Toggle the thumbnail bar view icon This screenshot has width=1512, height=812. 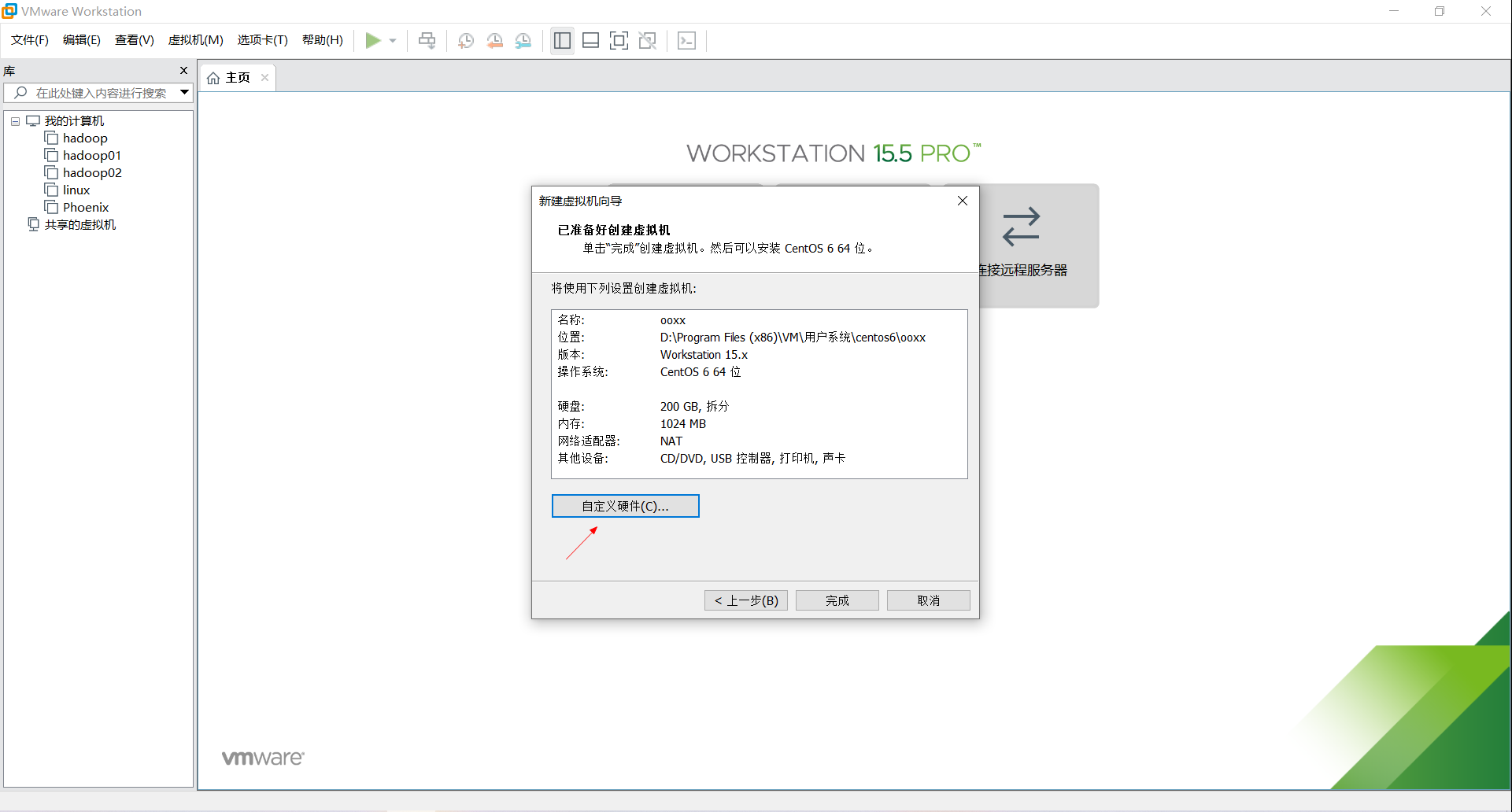(x=591, y=40)
